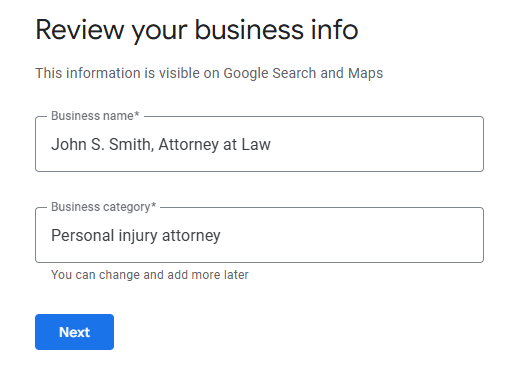Click the 'visible on Google Search and Maps' subtitle
Image resolution: width=515 pixels, height=374 pixels.
pos(271,73)
